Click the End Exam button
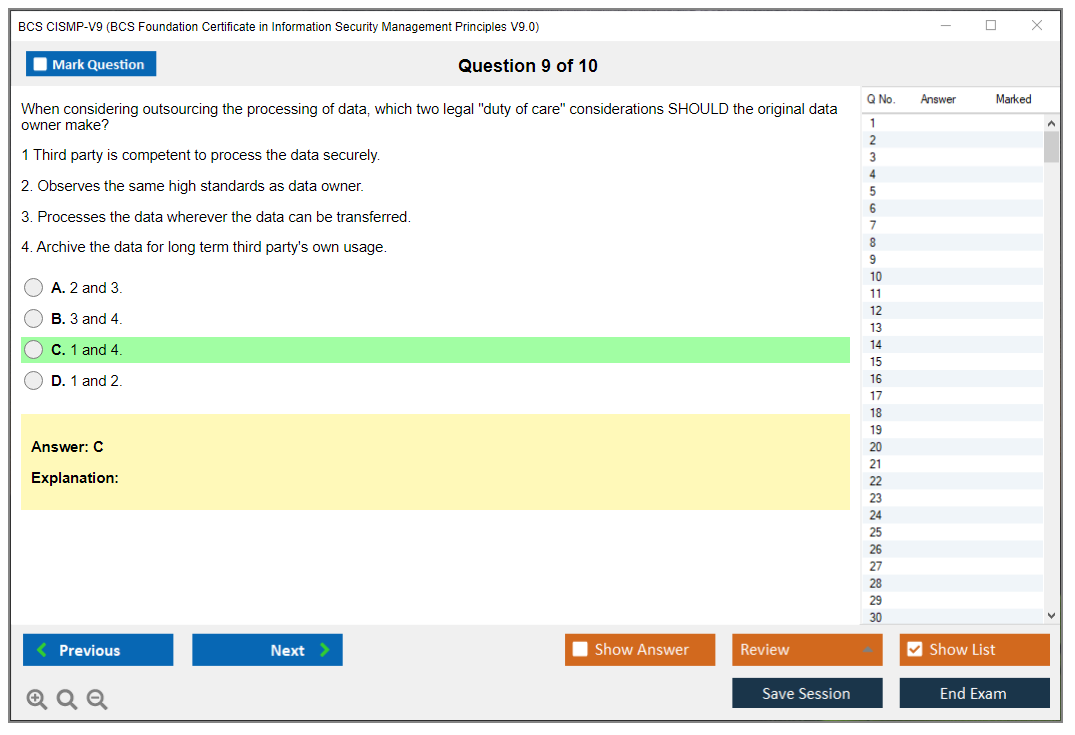The height and width of the screenshot is (735, 1075). click(x=974, y=693)
